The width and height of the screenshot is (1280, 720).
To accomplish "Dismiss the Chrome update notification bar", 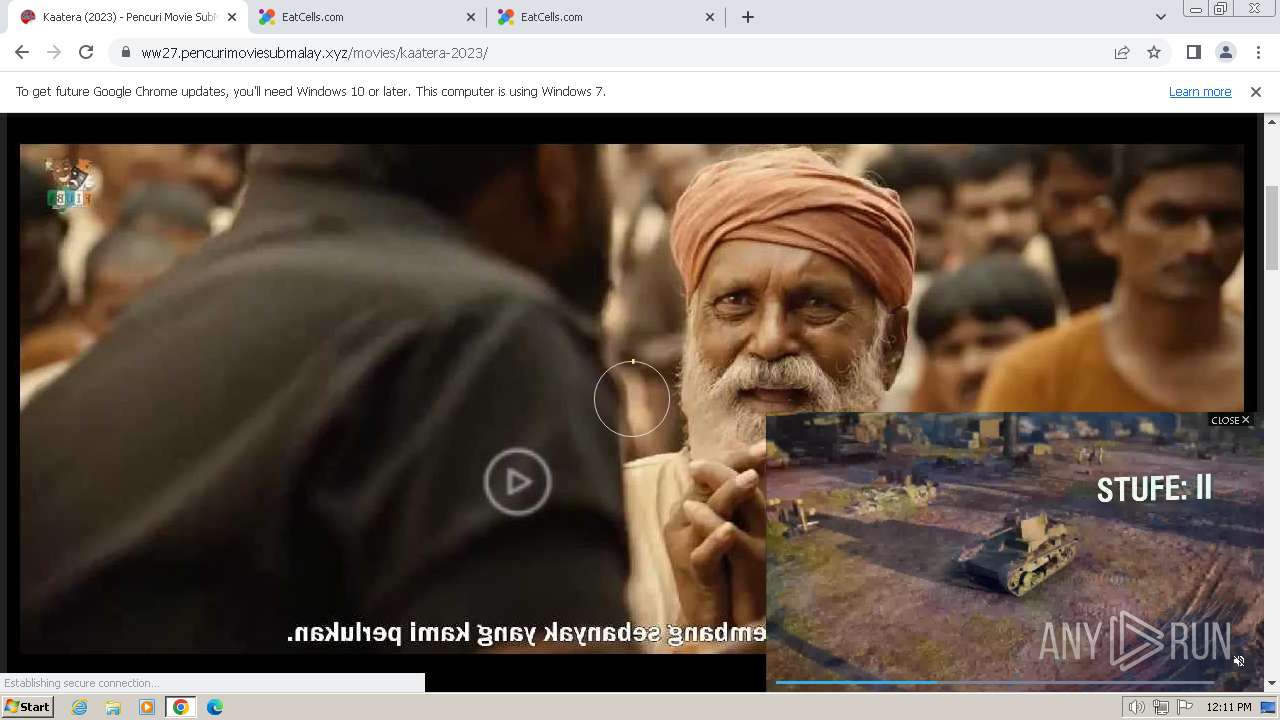I will tap(1256, 92).
